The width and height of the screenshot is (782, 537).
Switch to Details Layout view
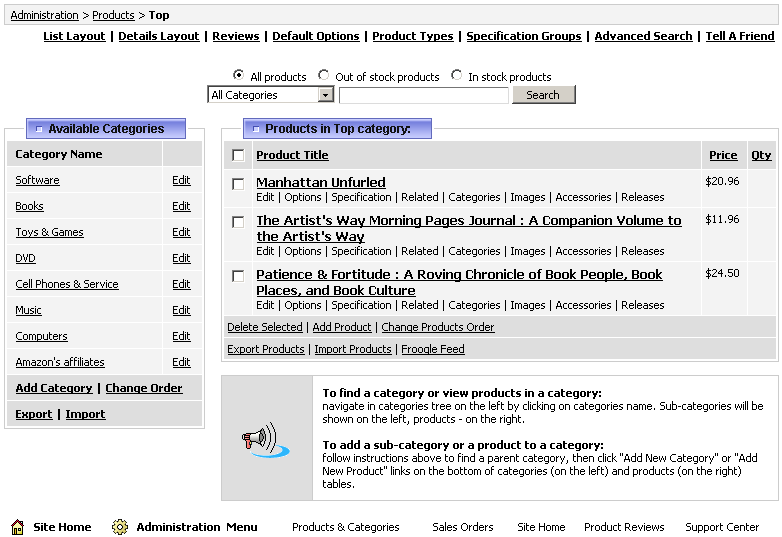(x=159, y=36)
